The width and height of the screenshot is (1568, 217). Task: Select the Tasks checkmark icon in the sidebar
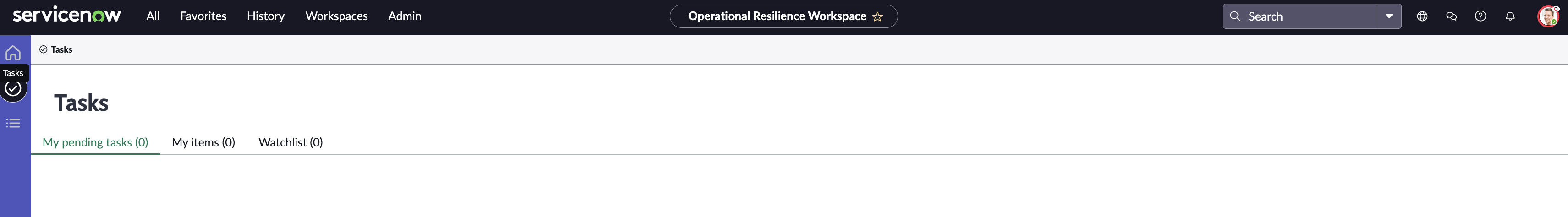coord(13,89)
